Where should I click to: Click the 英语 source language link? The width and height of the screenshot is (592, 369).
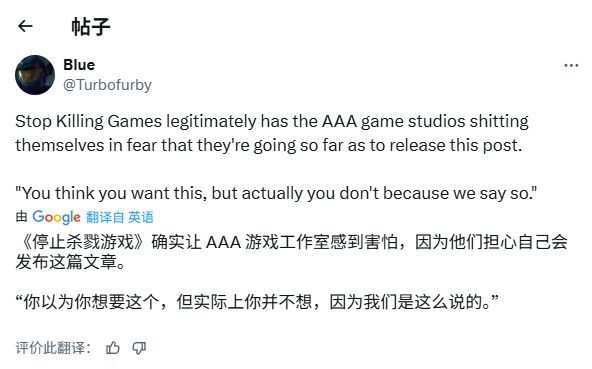coord(141,217)
